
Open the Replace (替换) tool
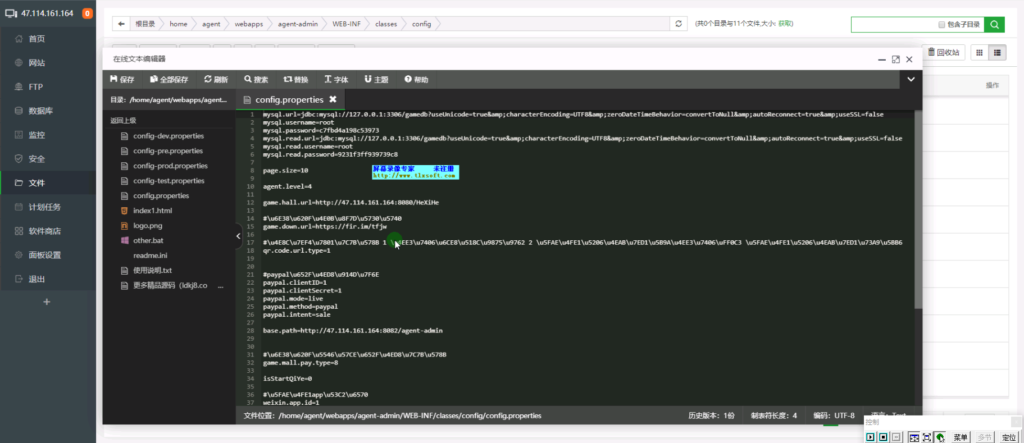click(x=296, y=79)
